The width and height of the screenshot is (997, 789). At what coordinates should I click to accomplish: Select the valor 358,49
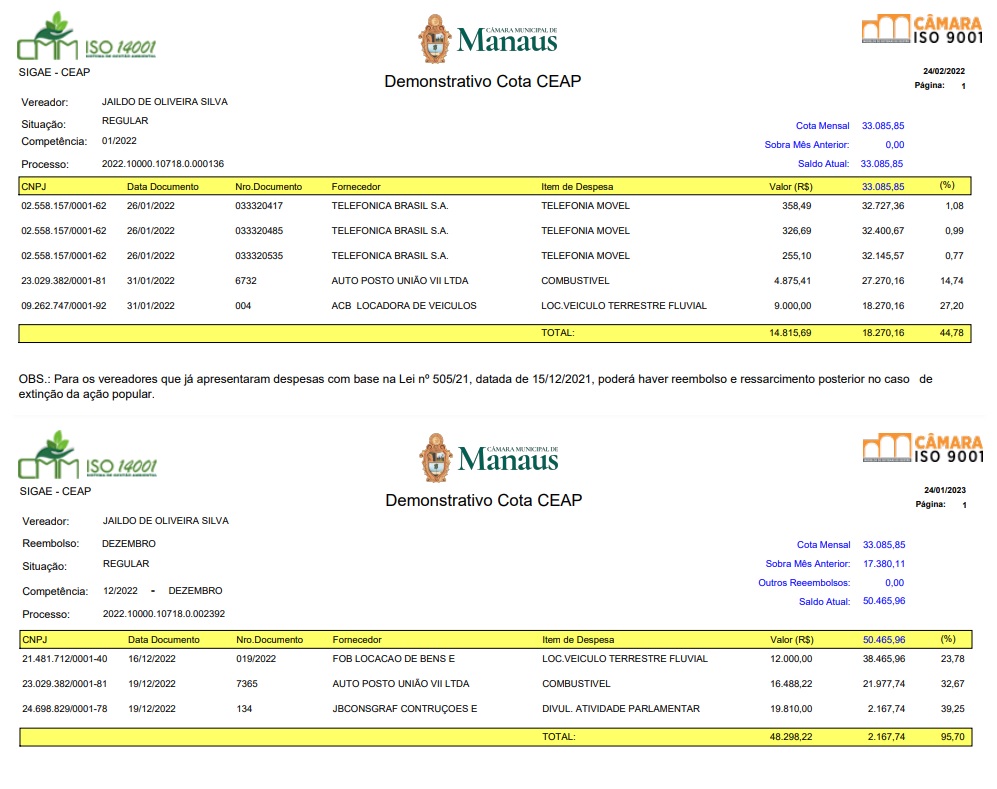[797, 206]
